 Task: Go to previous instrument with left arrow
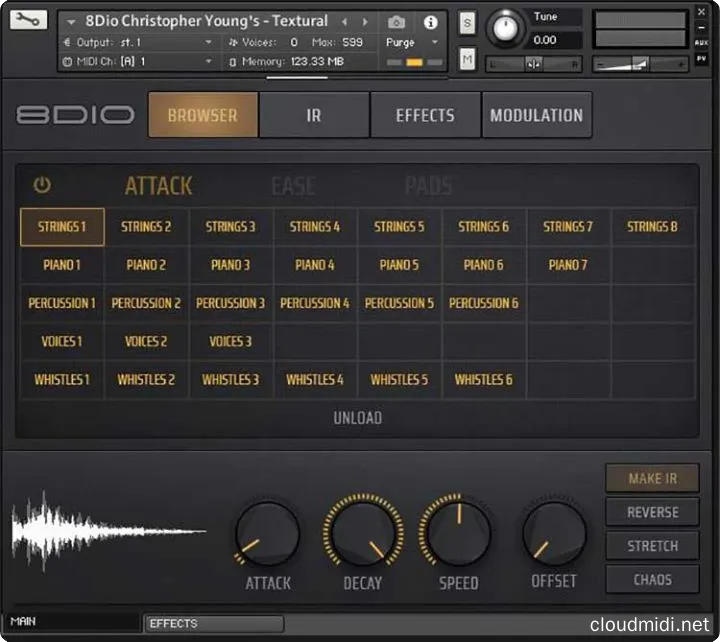pyautogui.click(x=345, y=21)
